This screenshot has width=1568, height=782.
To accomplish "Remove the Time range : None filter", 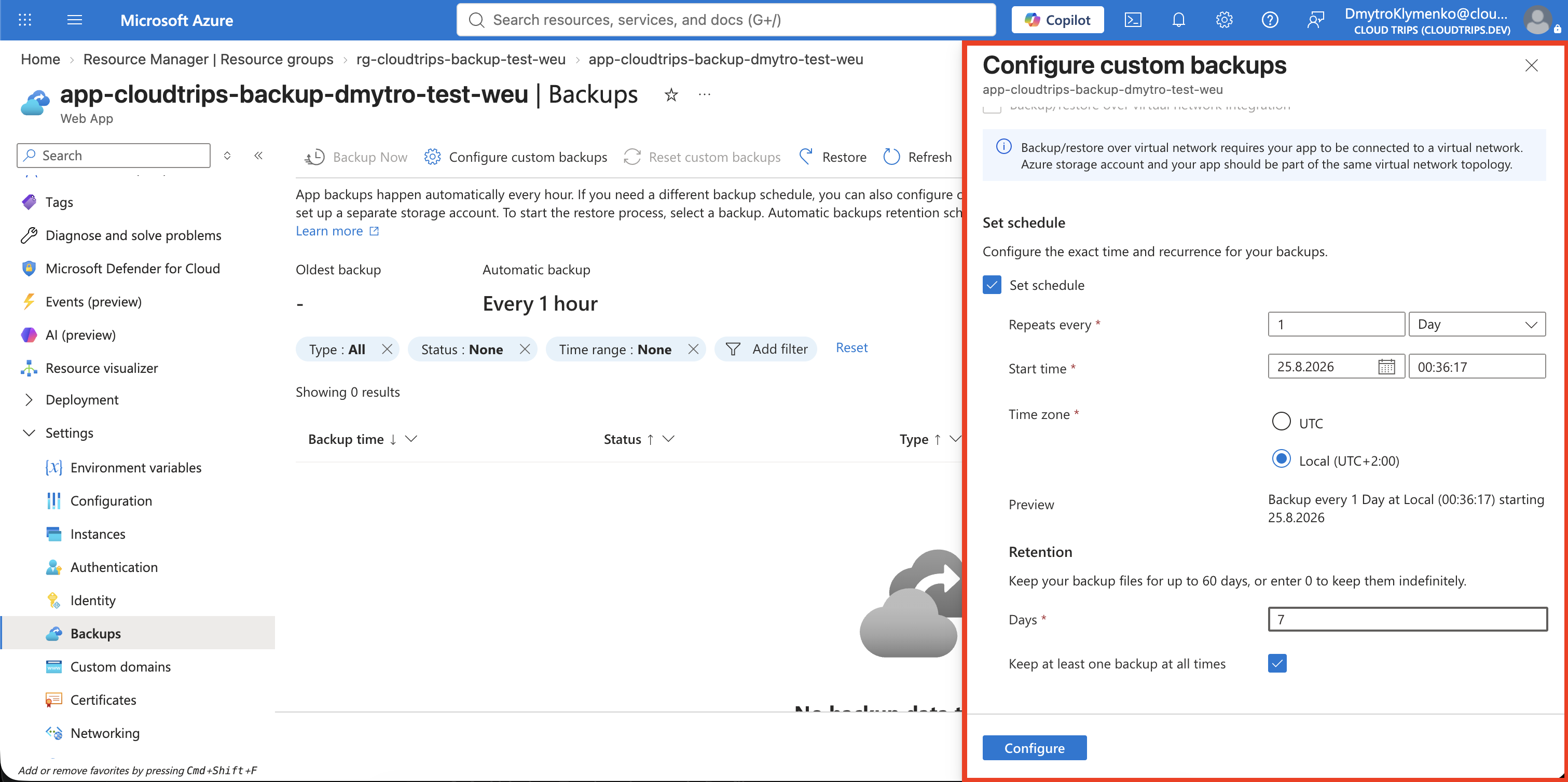I will (x=693, y=348).
